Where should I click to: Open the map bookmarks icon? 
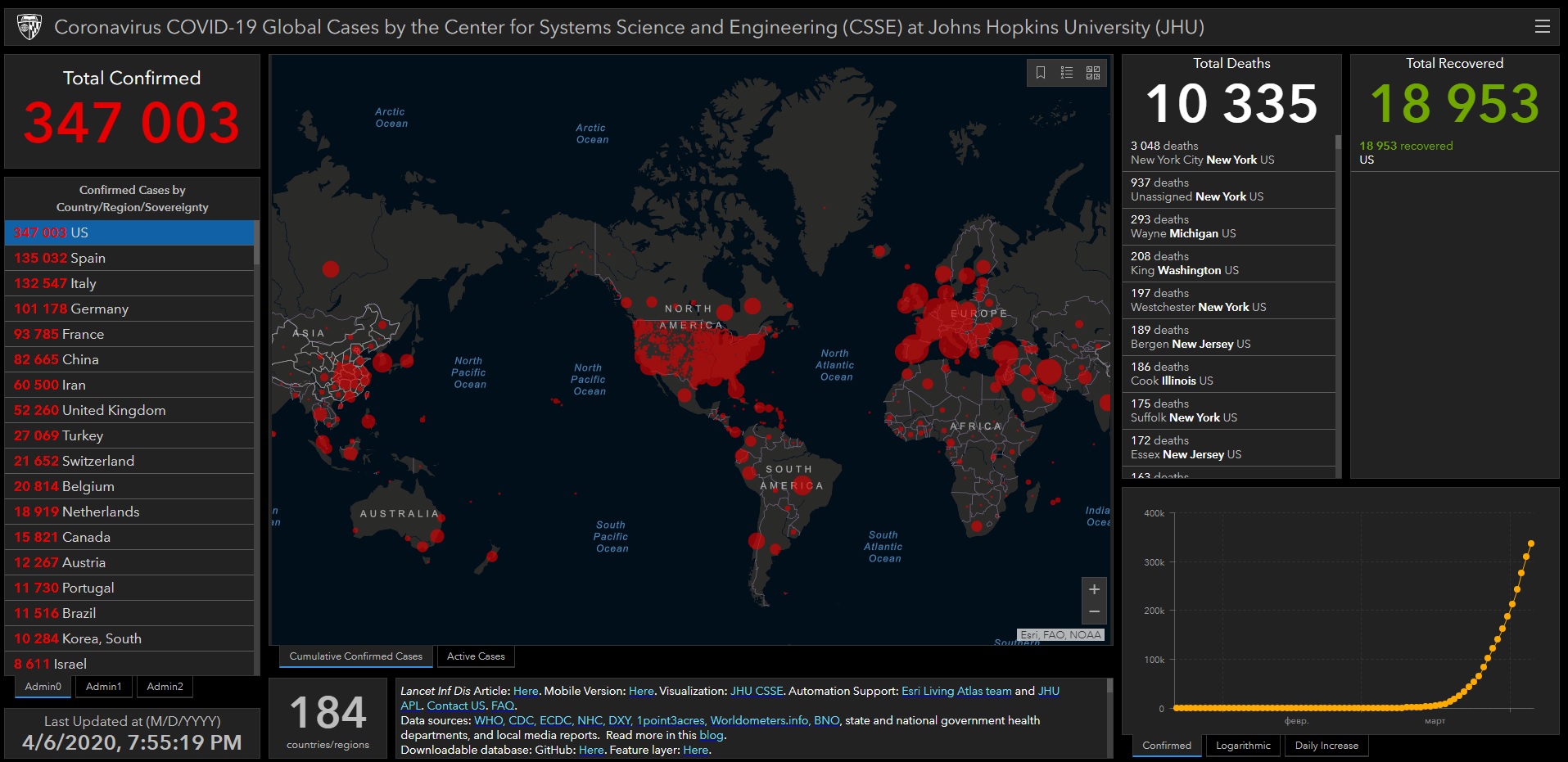[1041, 73]
